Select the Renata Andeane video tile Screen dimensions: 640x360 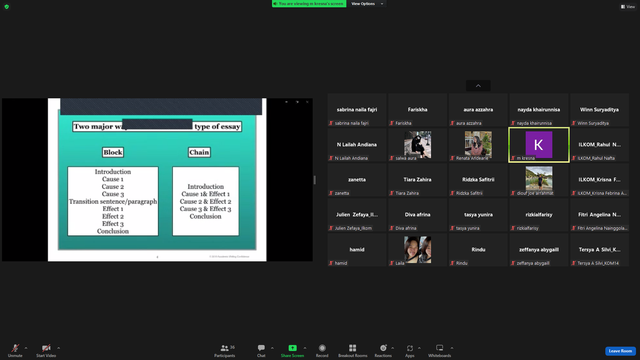pos(478,145)
